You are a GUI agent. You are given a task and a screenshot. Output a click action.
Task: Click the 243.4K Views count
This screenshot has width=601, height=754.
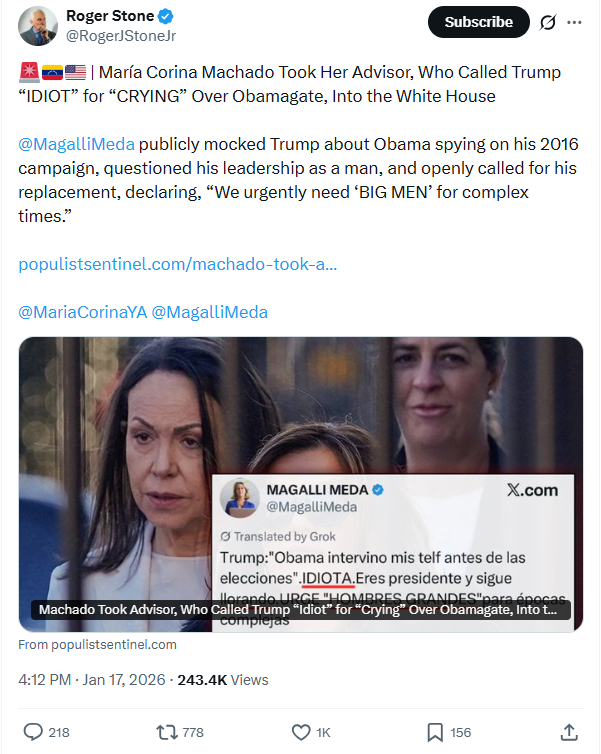[x=223, y=680]
